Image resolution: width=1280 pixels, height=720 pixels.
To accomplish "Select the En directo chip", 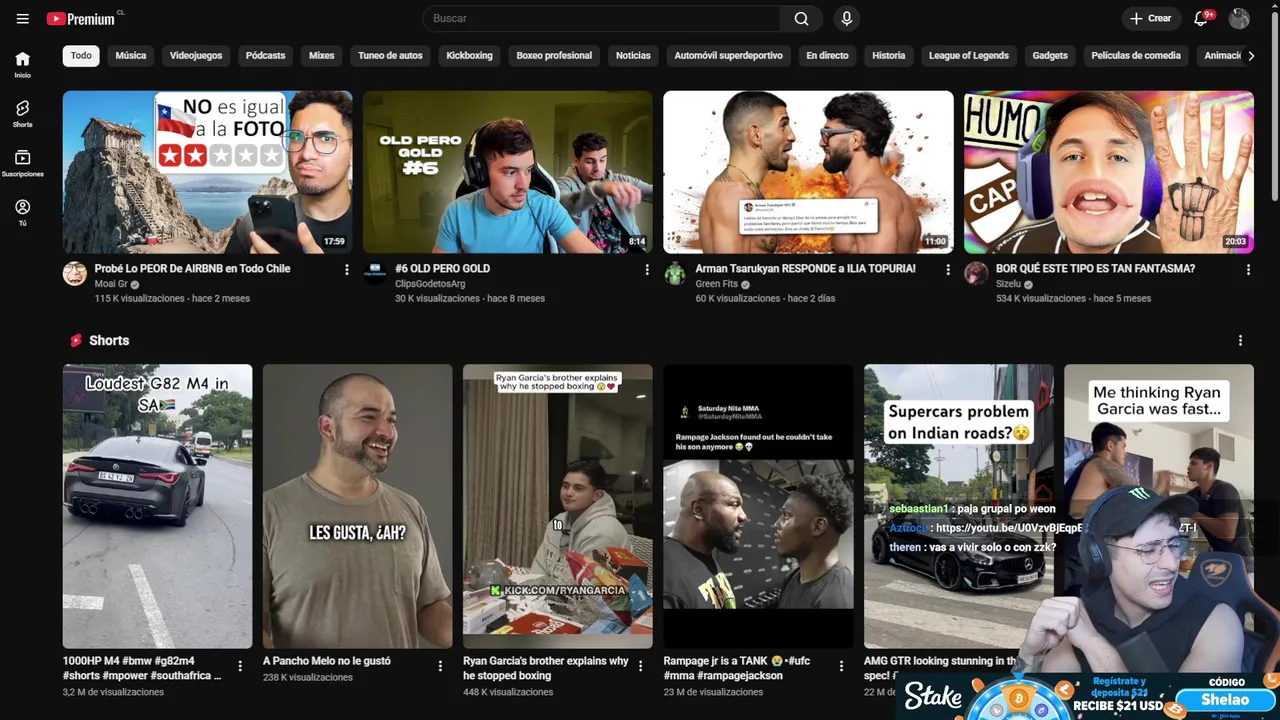I will [x=827, y=56].
